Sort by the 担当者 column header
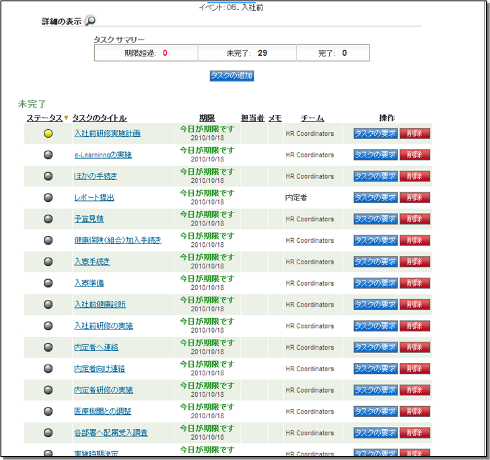 (x=253, y=118)
